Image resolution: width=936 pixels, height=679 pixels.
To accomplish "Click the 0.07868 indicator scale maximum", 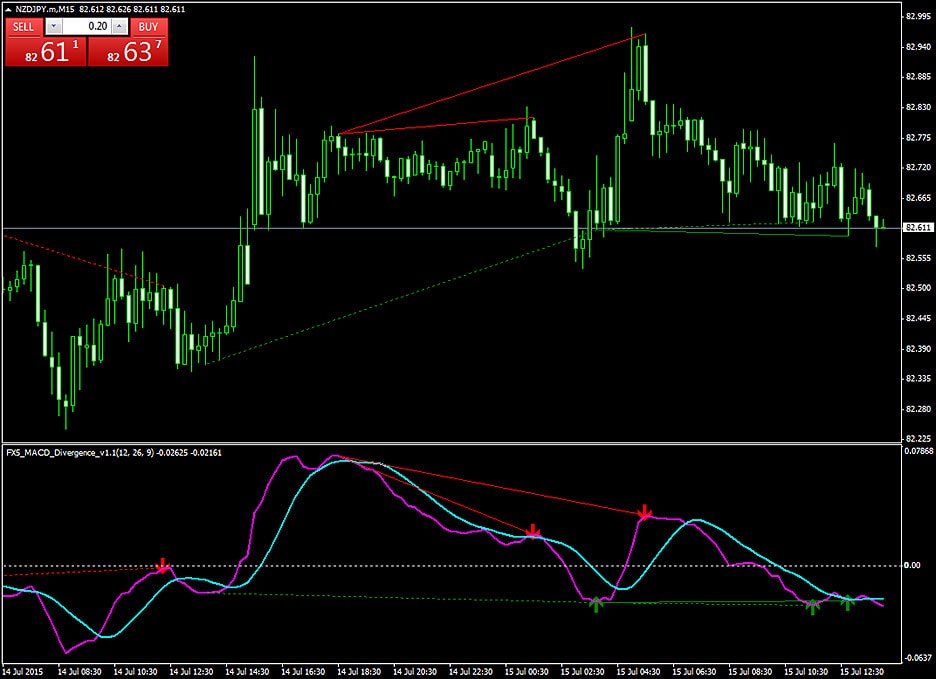I will 918,451.
